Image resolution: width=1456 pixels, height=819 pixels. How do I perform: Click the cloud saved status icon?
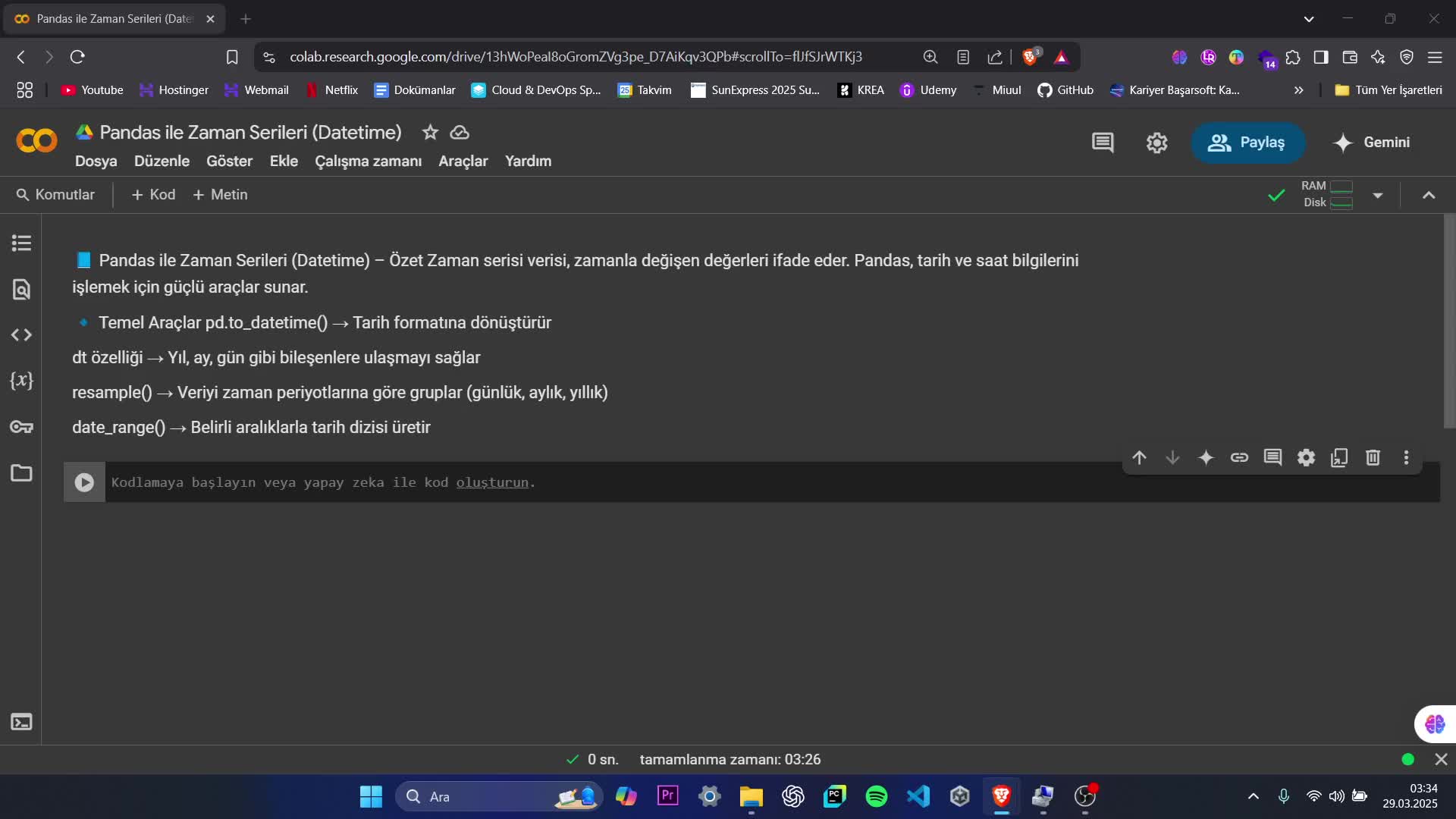click(460, 133)
